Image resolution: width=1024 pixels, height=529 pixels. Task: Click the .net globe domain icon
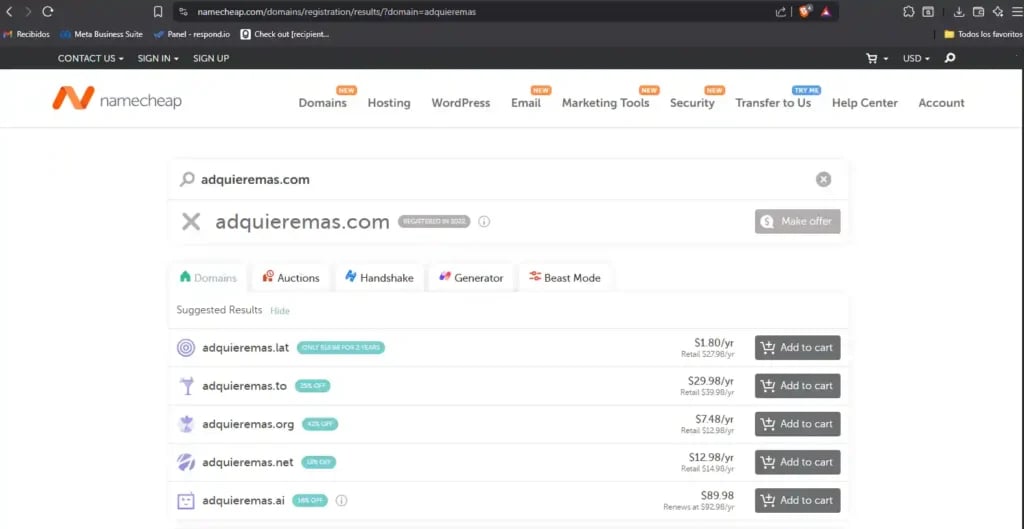coord(186,462)
